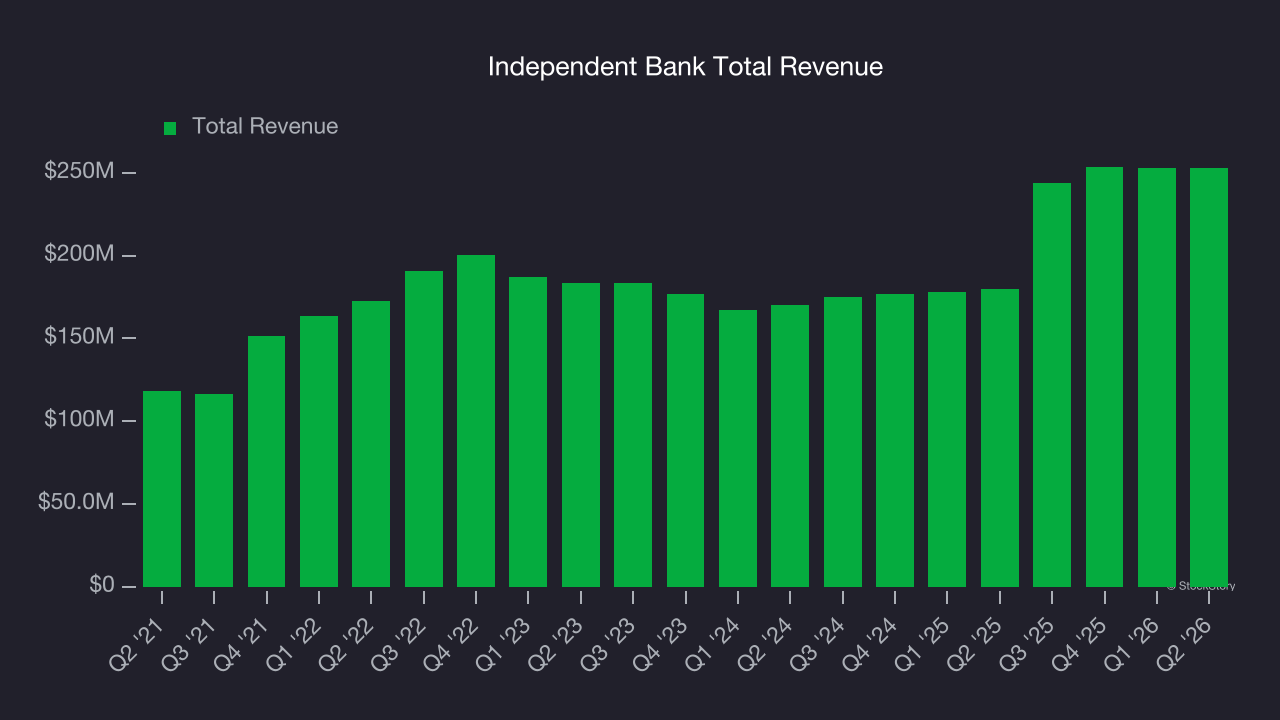The image size is (1280, 720).
Task: Select the Q3 '21 revenue bar
Action: (x=214, y=490)
